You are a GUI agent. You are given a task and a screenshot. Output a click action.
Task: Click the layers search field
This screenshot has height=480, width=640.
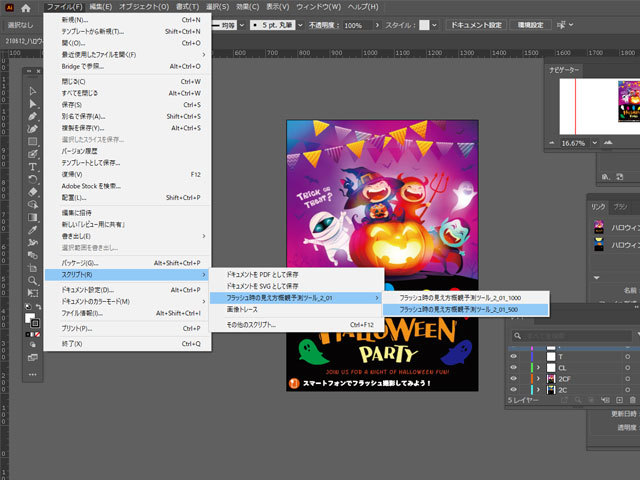pos(572,336)
